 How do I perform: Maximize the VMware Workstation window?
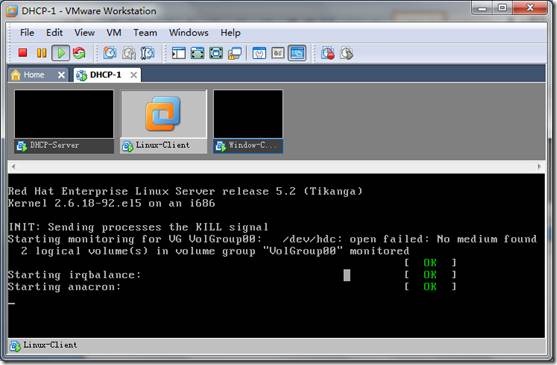click(502, 8)
